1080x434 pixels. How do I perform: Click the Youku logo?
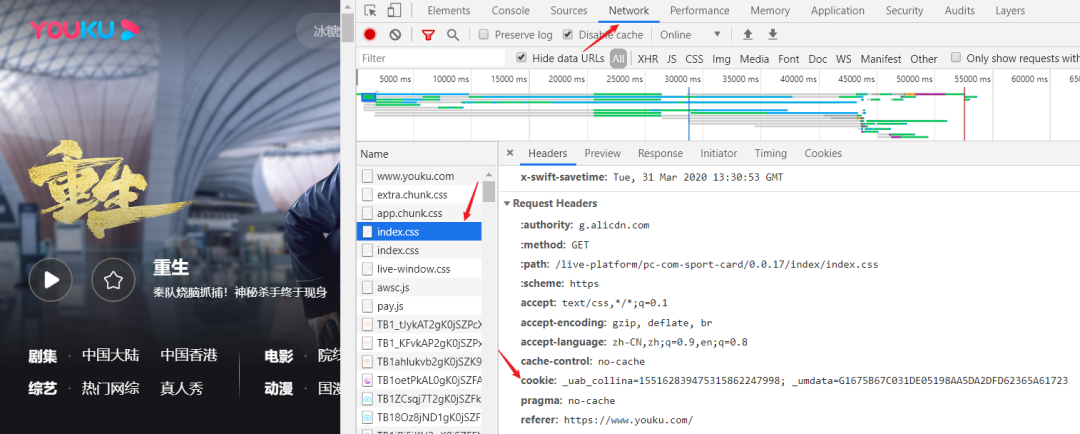click(84, 29)
